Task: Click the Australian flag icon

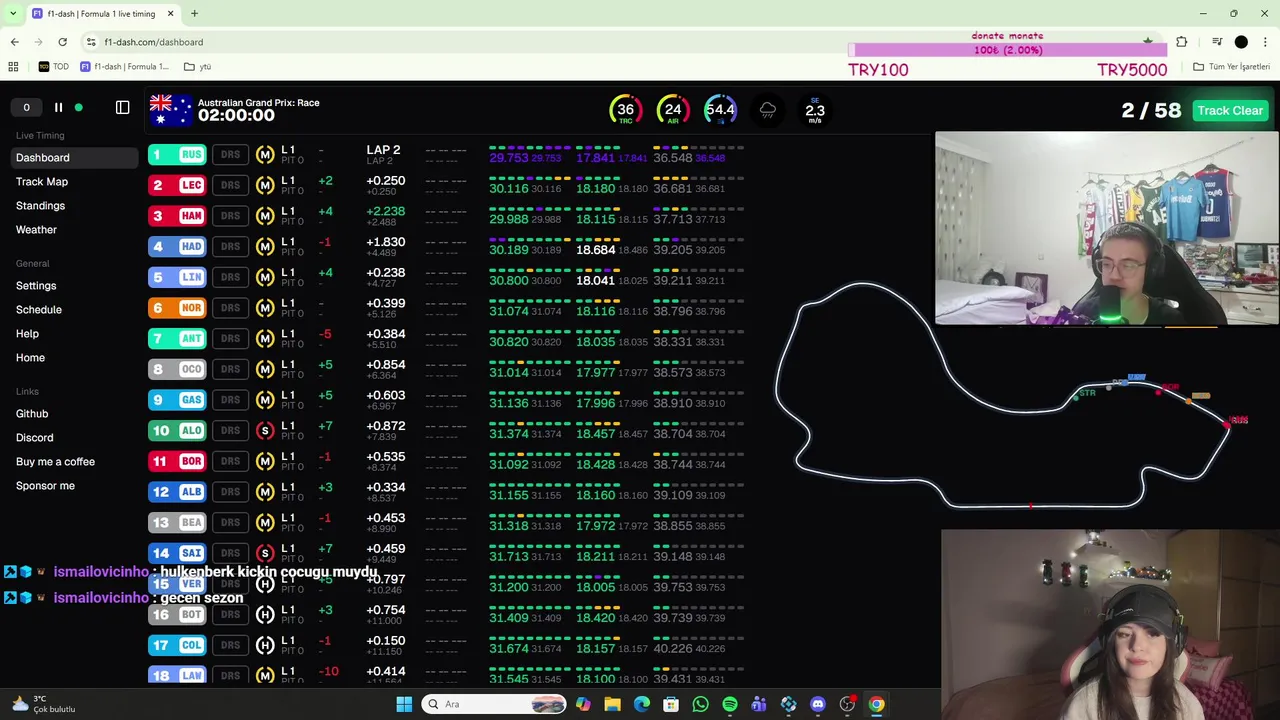Action: pyautogui.click(x=170, y=110)
